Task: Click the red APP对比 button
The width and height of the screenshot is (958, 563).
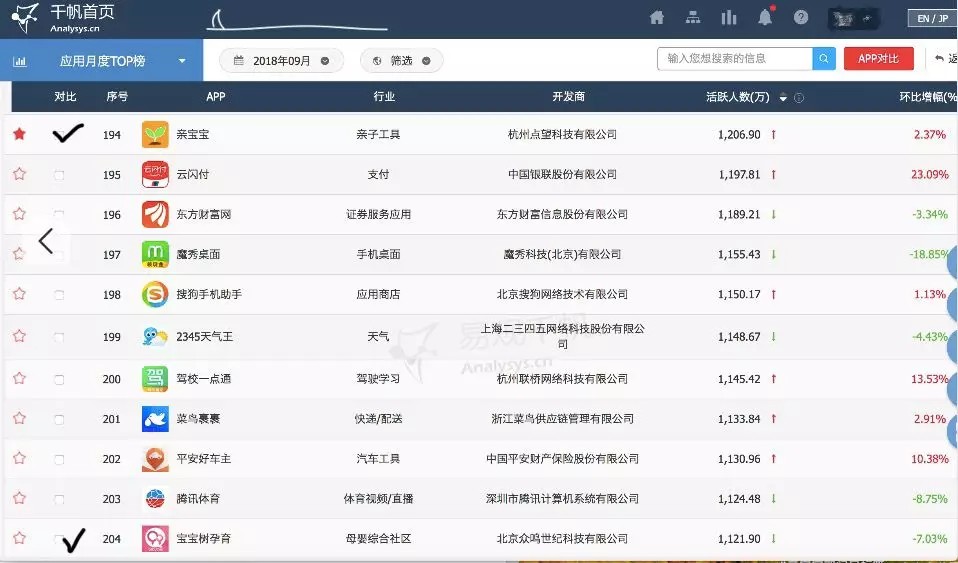Action: pos(878,59)
